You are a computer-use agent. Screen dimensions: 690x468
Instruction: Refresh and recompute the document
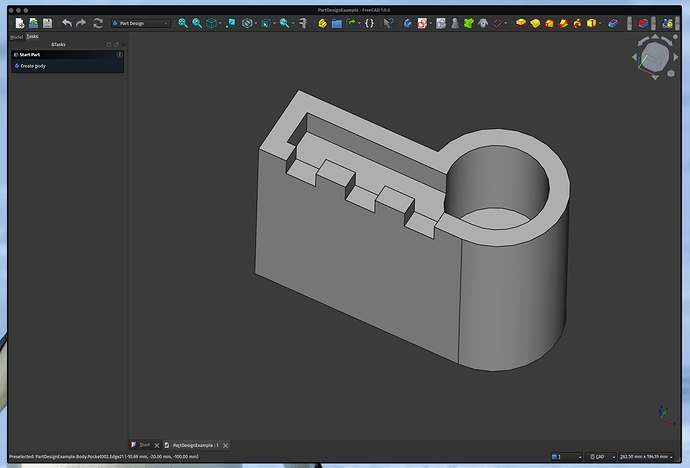[98, 23]
